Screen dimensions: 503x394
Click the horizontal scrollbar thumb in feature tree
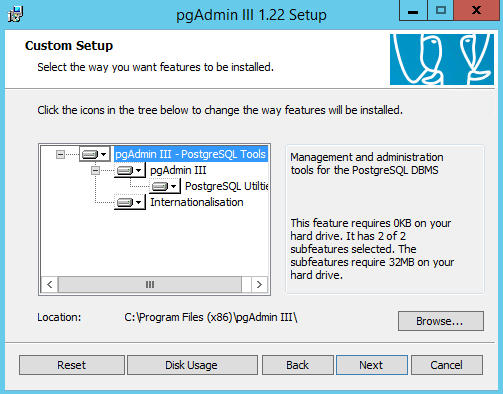(x=150, y=285)
